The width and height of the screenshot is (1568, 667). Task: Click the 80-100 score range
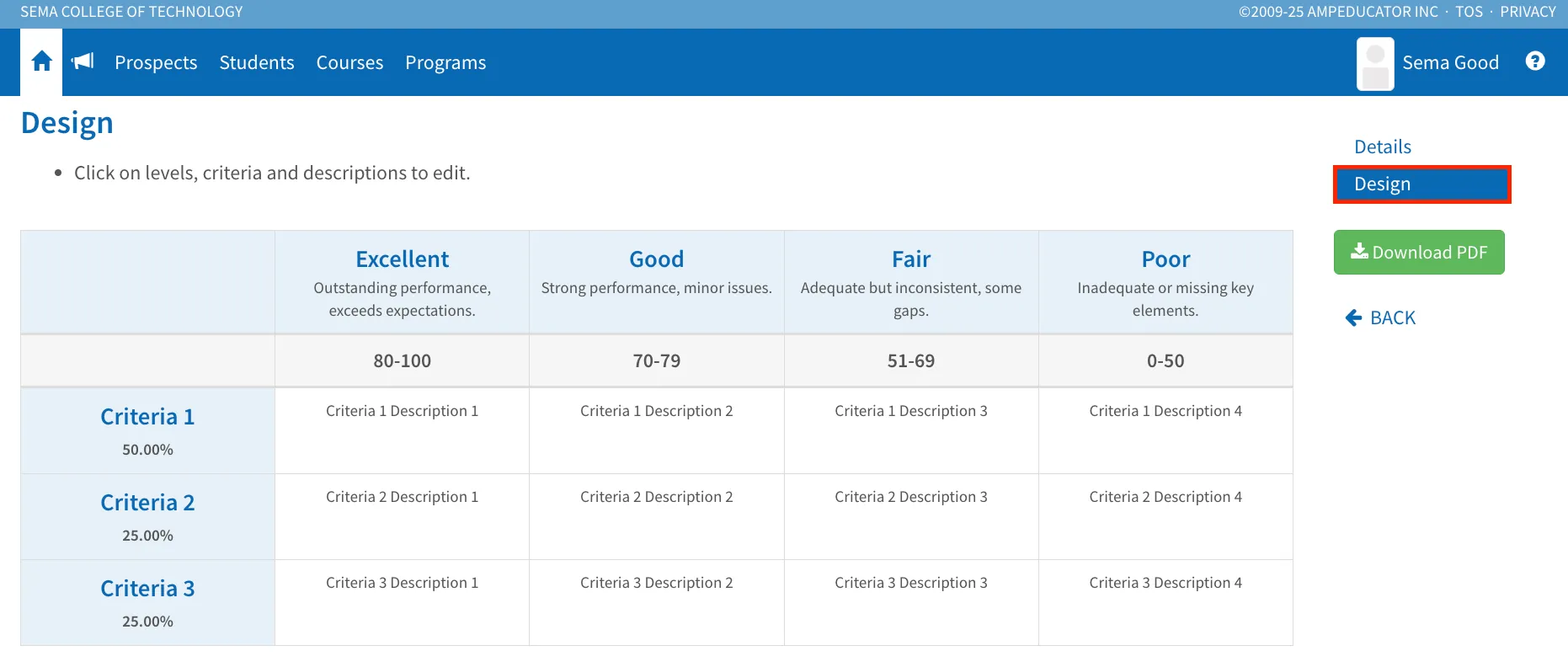click(x=403, y=360)
